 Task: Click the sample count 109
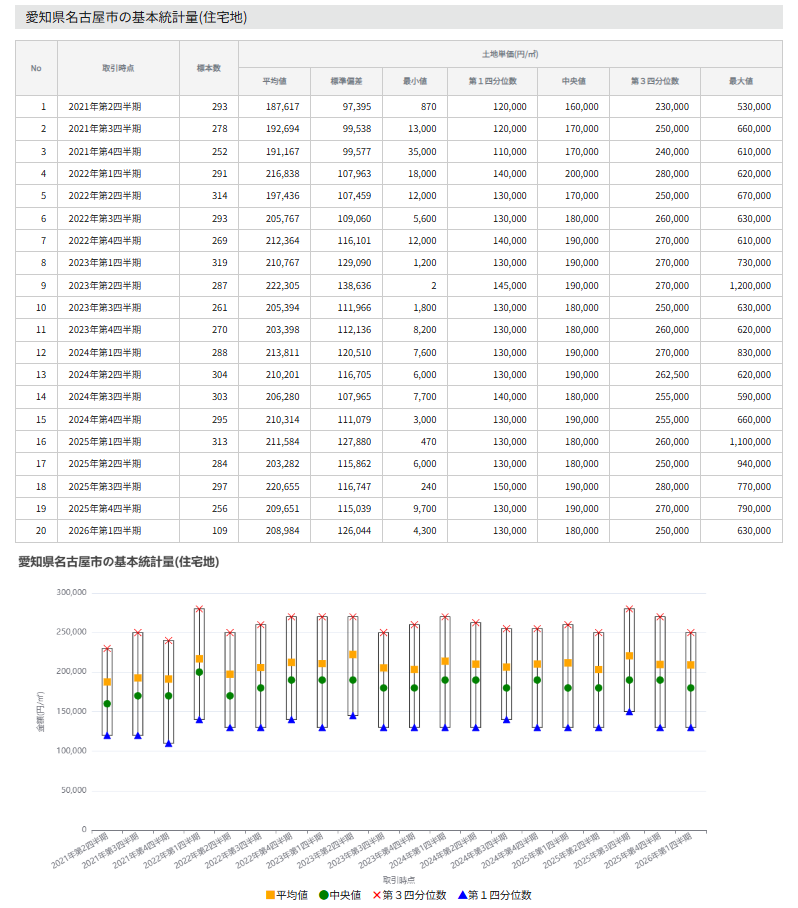click(219, 530)
